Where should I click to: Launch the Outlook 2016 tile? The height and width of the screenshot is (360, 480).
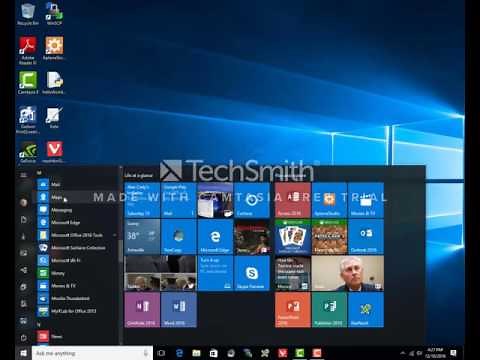point(366,237)
